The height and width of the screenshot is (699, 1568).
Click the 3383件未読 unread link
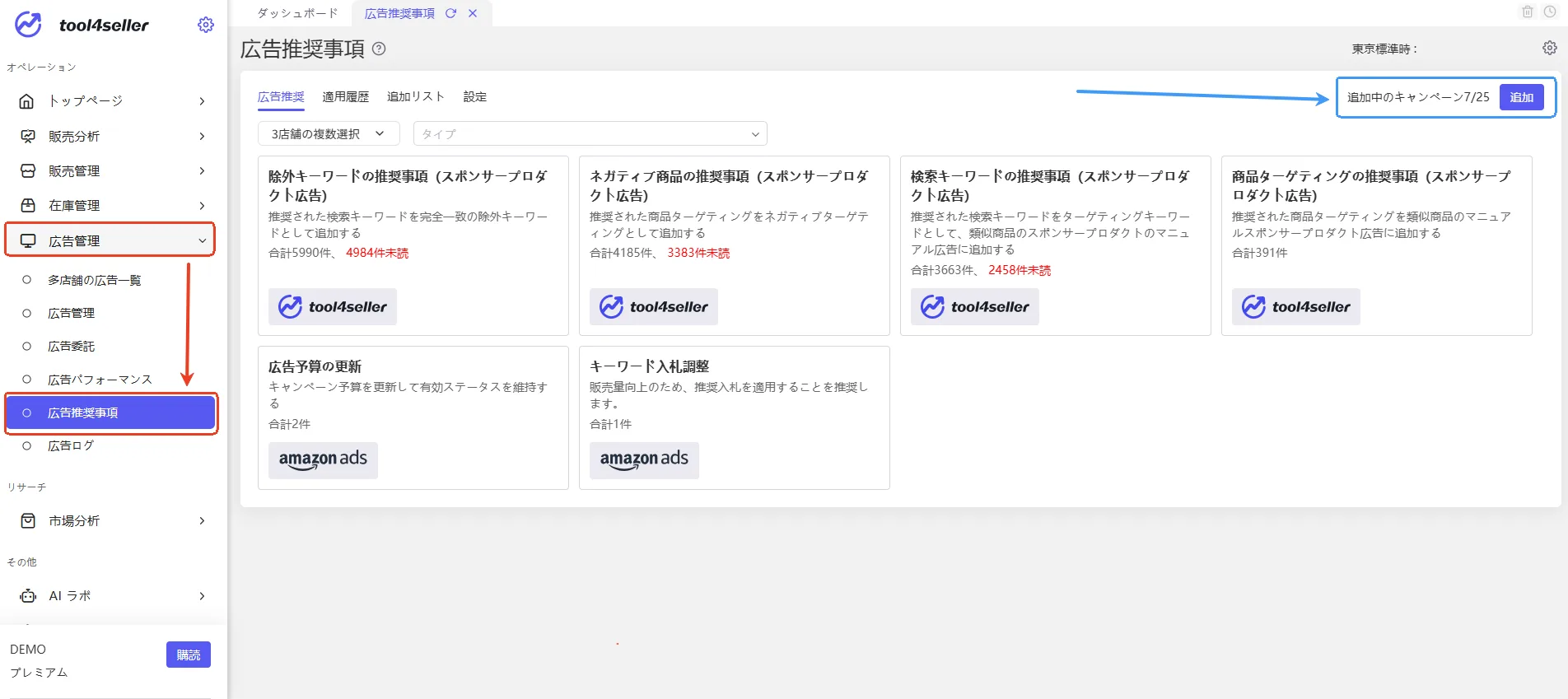(698, 253)
